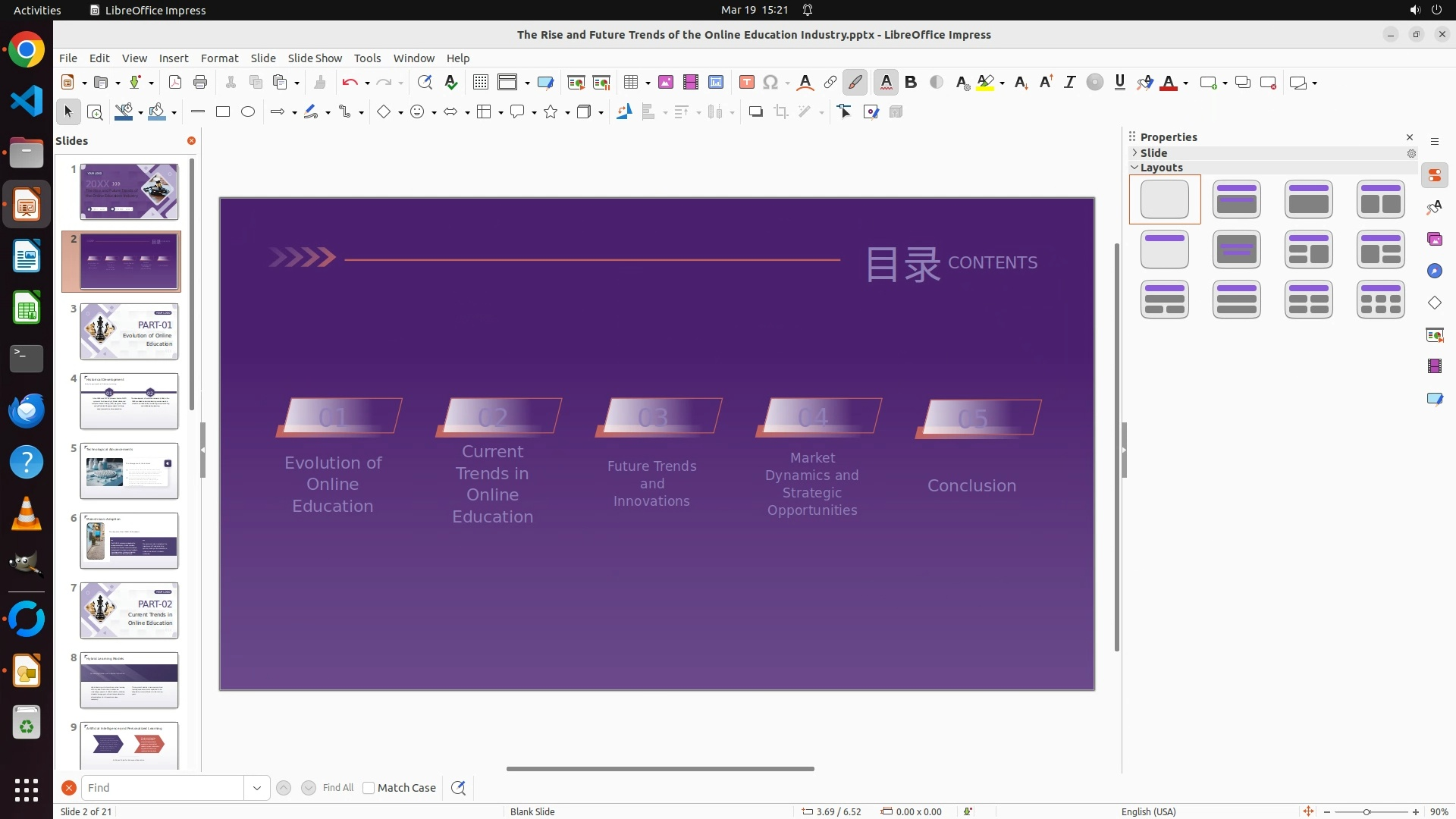The image size is (1456, 819).
Task: Click the Undo arrow icon
Action: (349, 83)
